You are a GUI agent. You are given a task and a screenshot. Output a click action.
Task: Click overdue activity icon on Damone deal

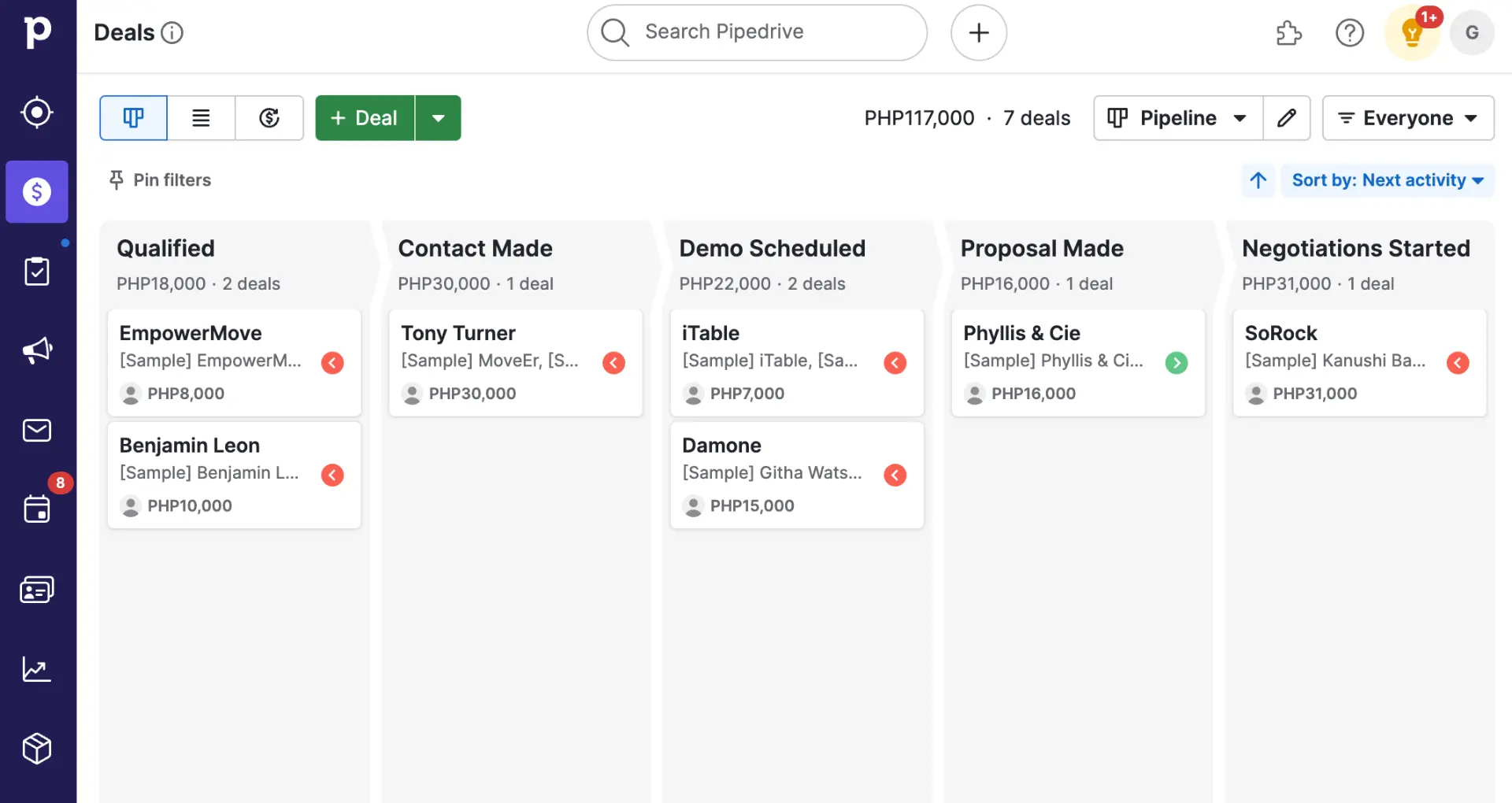point(895,475)
